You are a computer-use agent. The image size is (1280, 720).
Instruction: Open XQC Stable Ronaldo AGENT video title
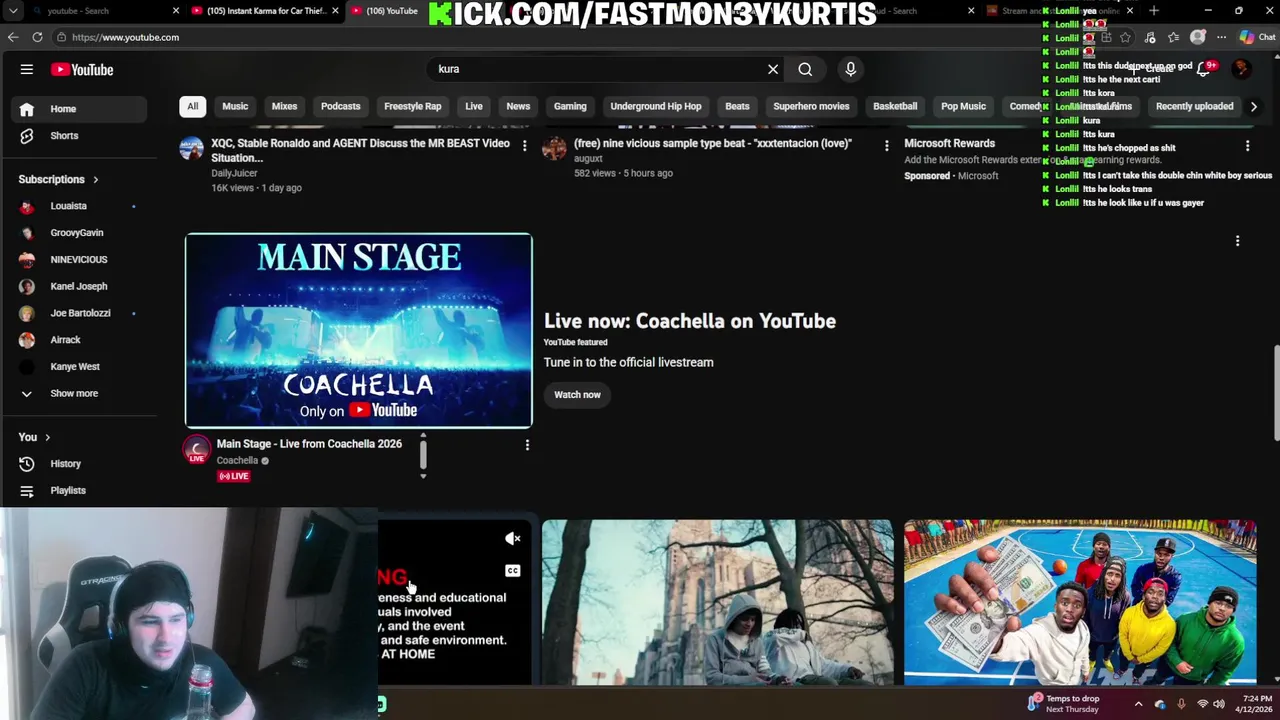pos(360,151)
